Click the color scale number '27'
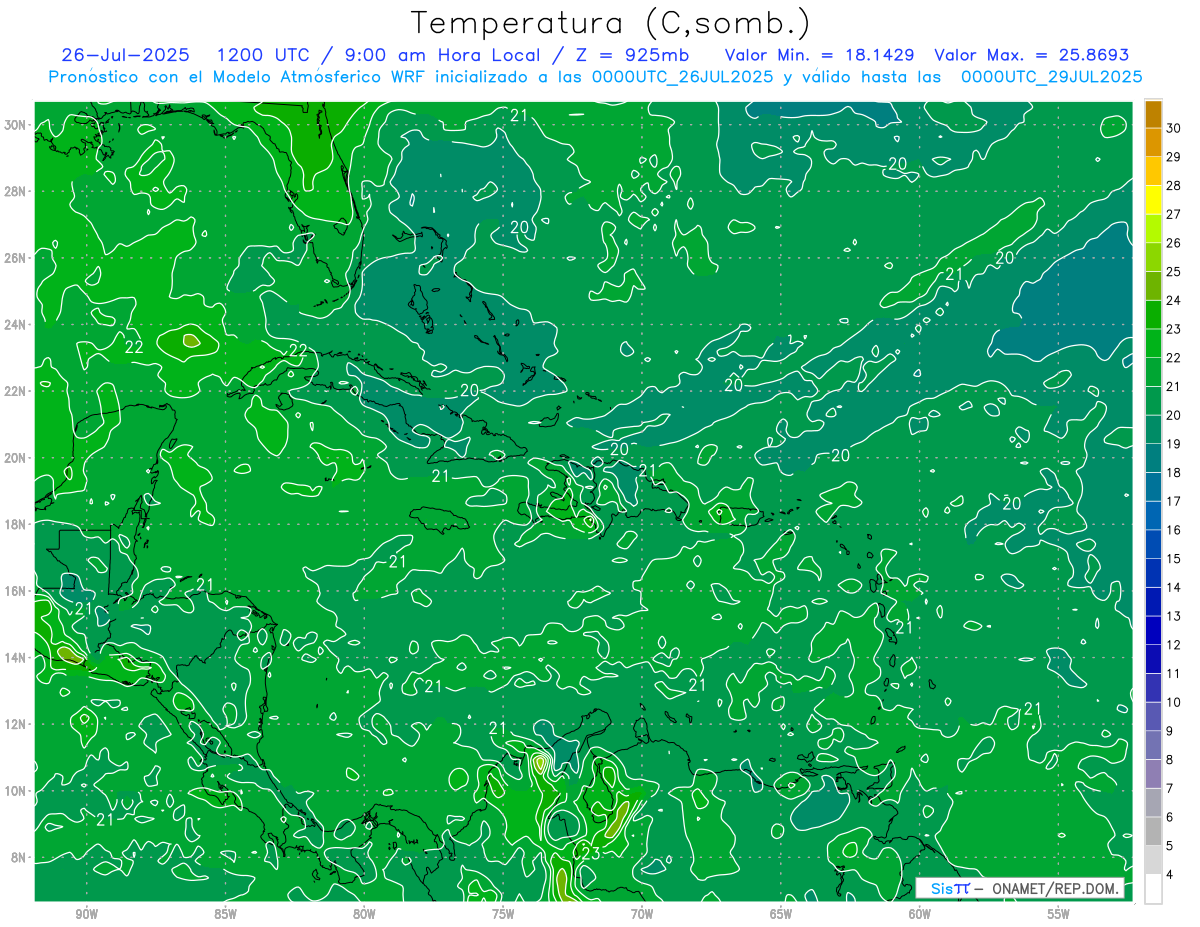1200x927 pixels. coord(1173,214)
